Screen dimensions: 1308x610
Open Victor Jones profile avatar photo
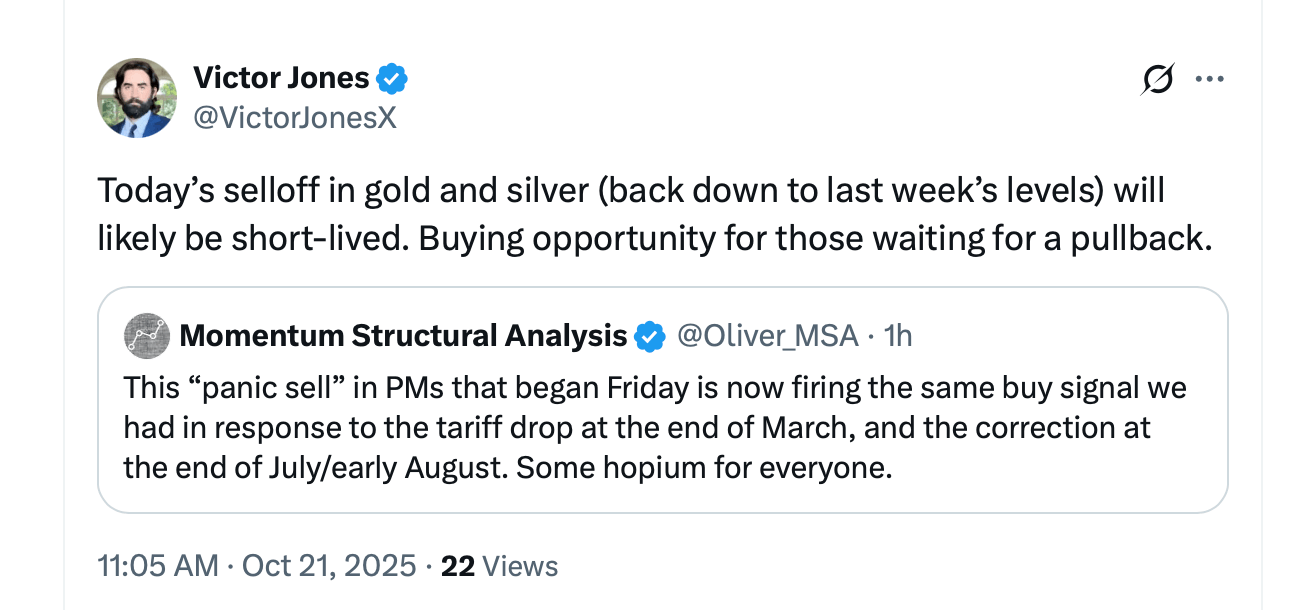click(x=136, y=98)
